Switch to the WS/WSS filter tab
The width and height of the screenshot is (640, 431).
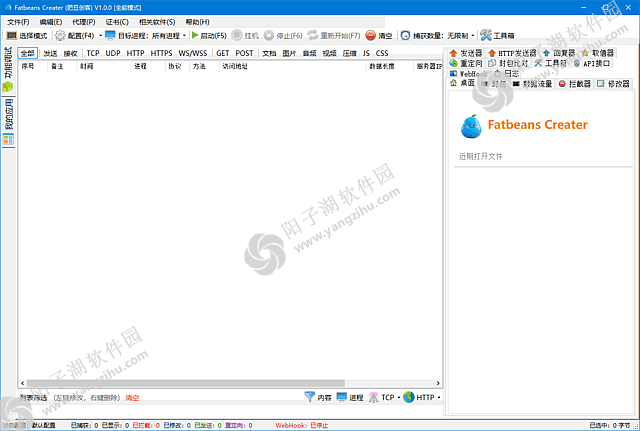[x=193, y=53]
